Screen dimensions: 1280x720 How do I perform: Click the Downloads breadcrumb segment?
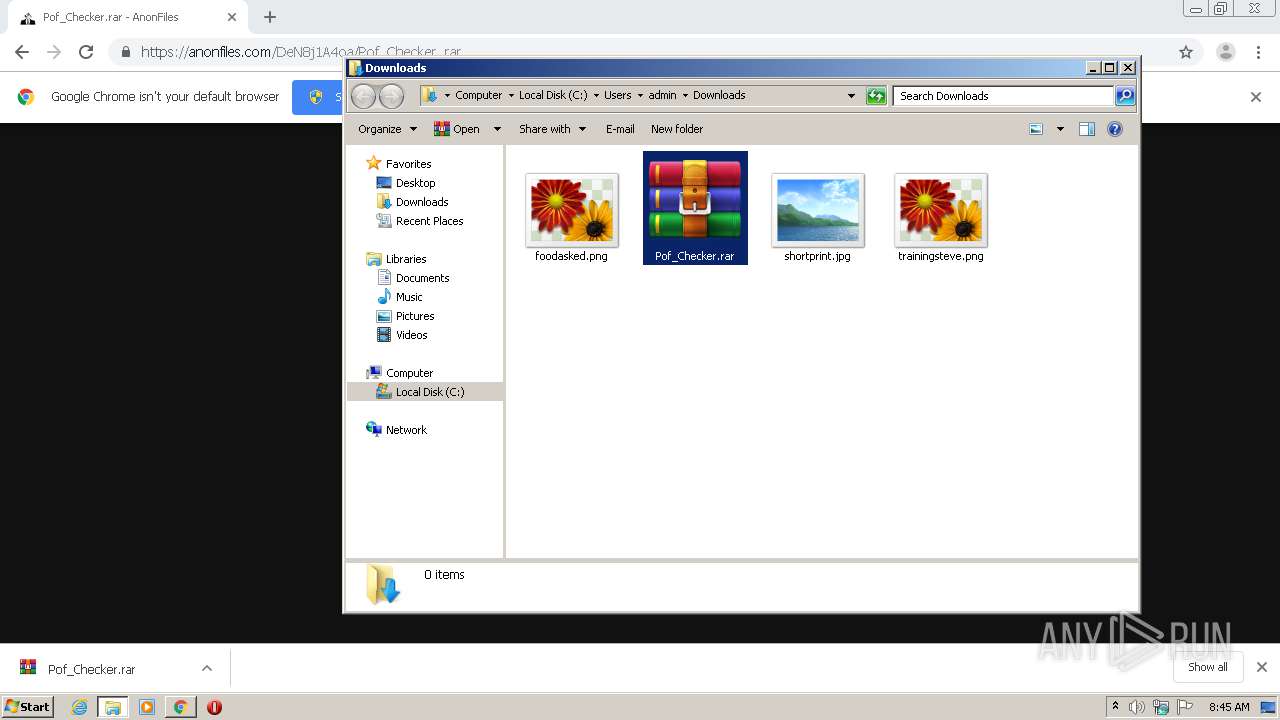coord(719,96)
